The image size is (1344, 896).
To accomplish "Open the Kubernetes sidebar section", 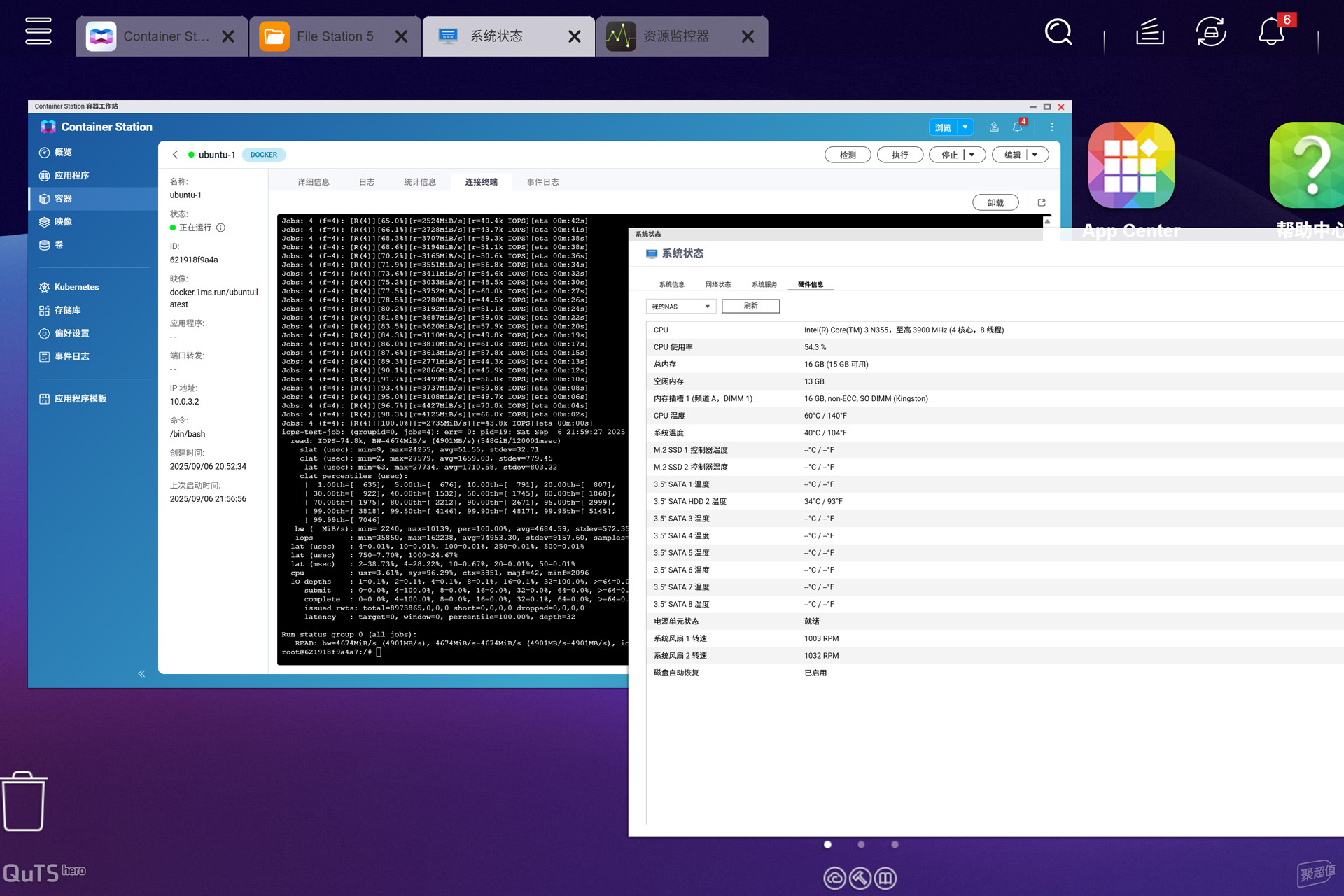I will coord(76,287).
